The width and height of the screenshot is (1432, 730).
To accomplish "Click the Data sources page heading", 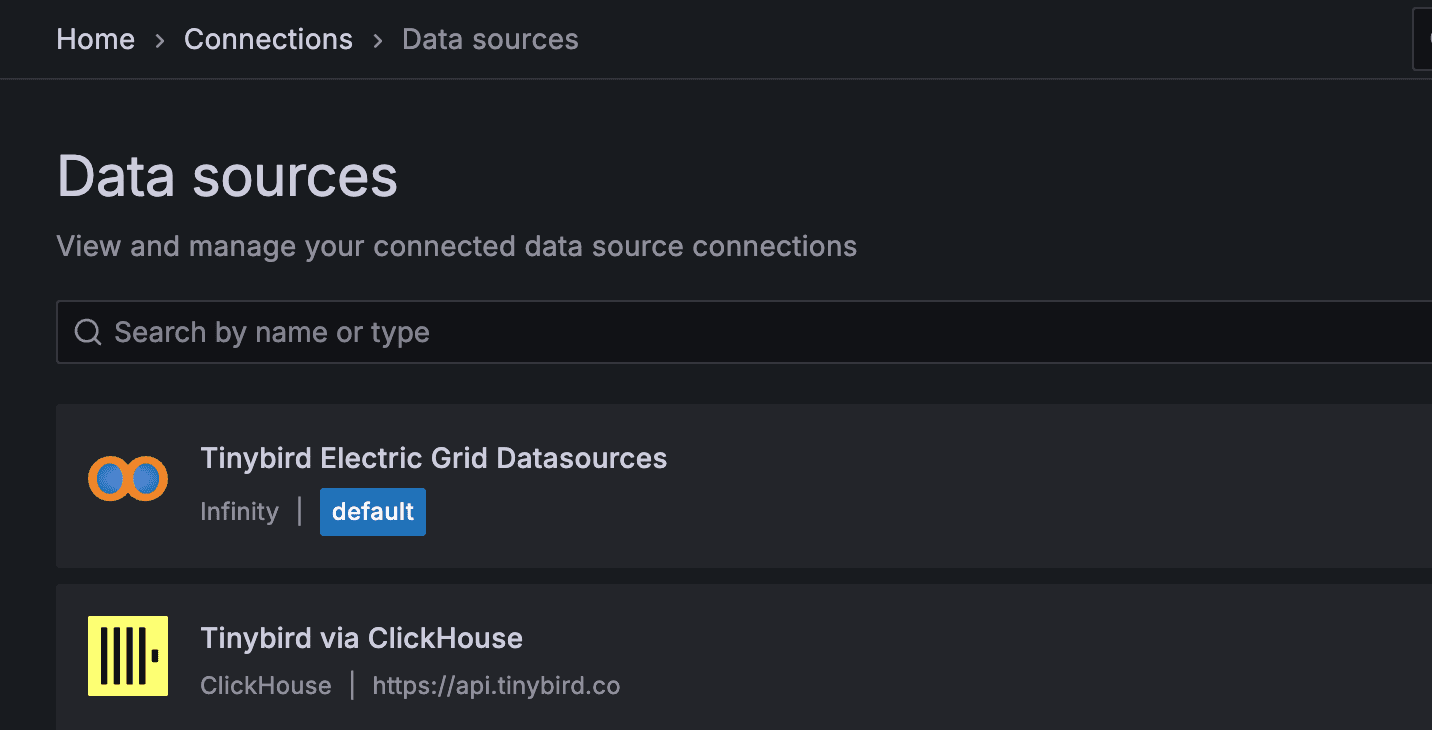I will point(227,176).
